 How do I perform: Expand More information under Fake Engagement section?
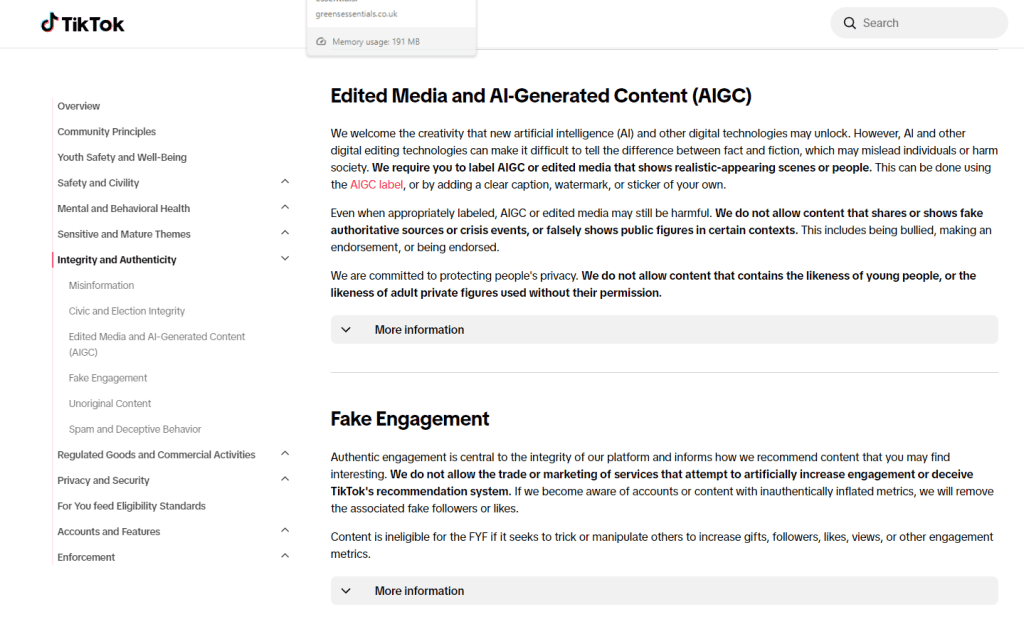(x=664, y=590)
